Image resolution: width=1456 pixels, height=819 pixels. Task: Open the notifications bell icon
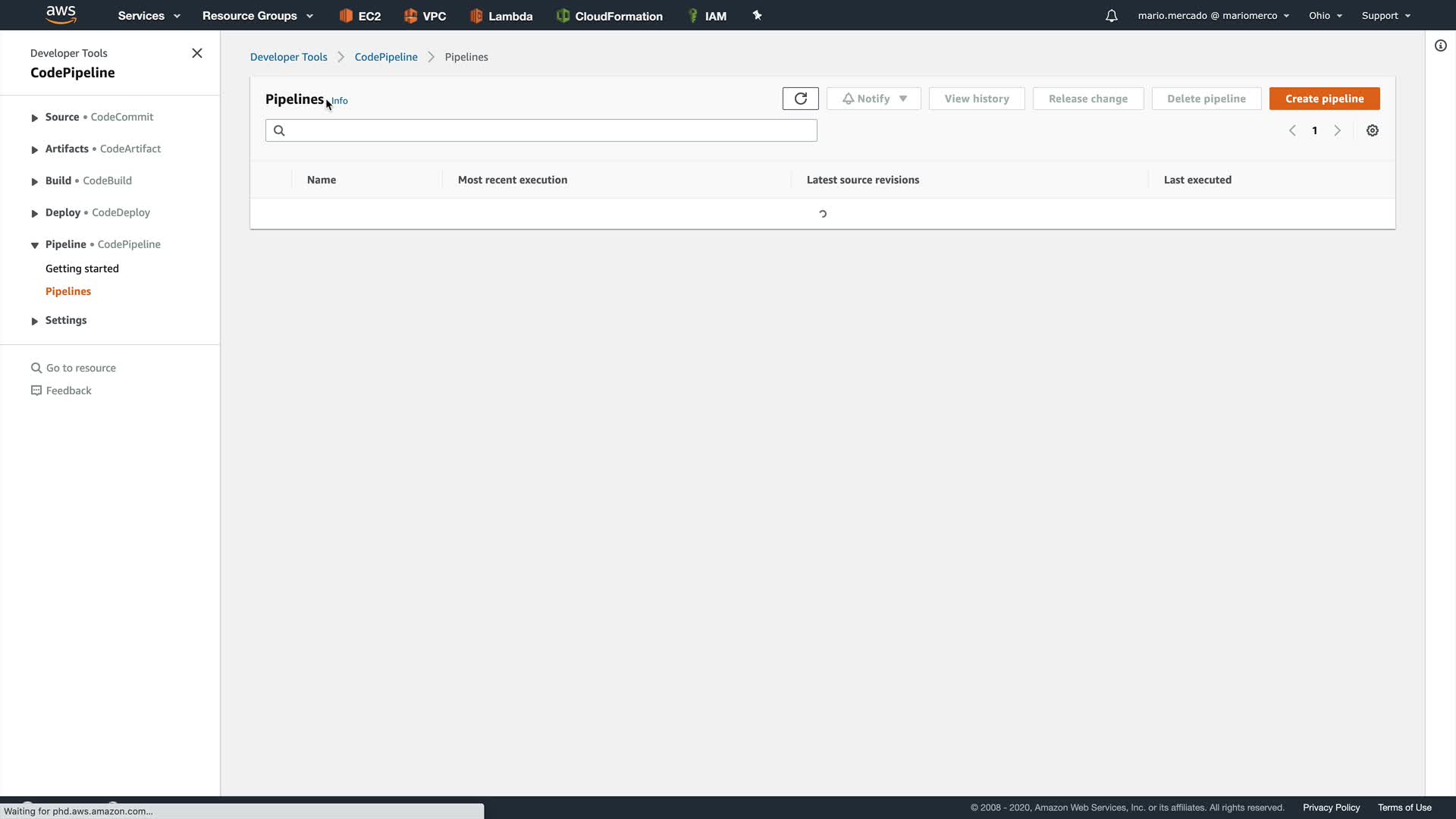tap(1111, 16)
